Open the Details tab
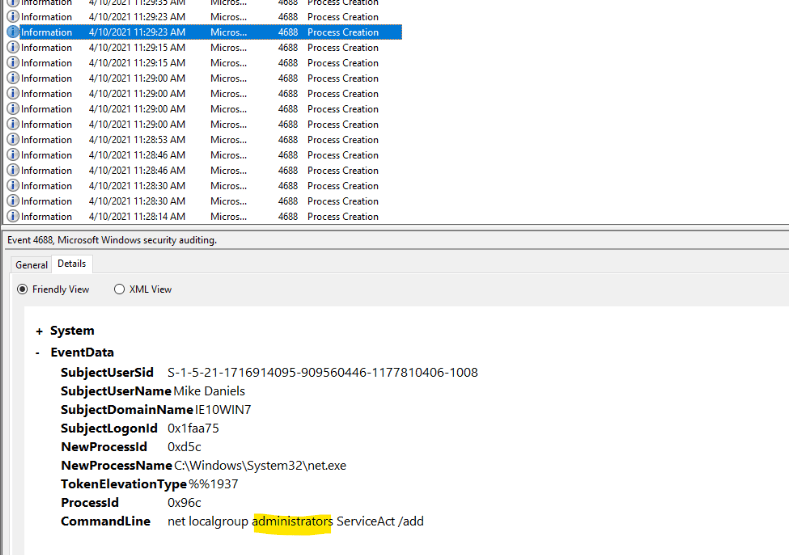The image size is (789, 555). click(71, 264)
